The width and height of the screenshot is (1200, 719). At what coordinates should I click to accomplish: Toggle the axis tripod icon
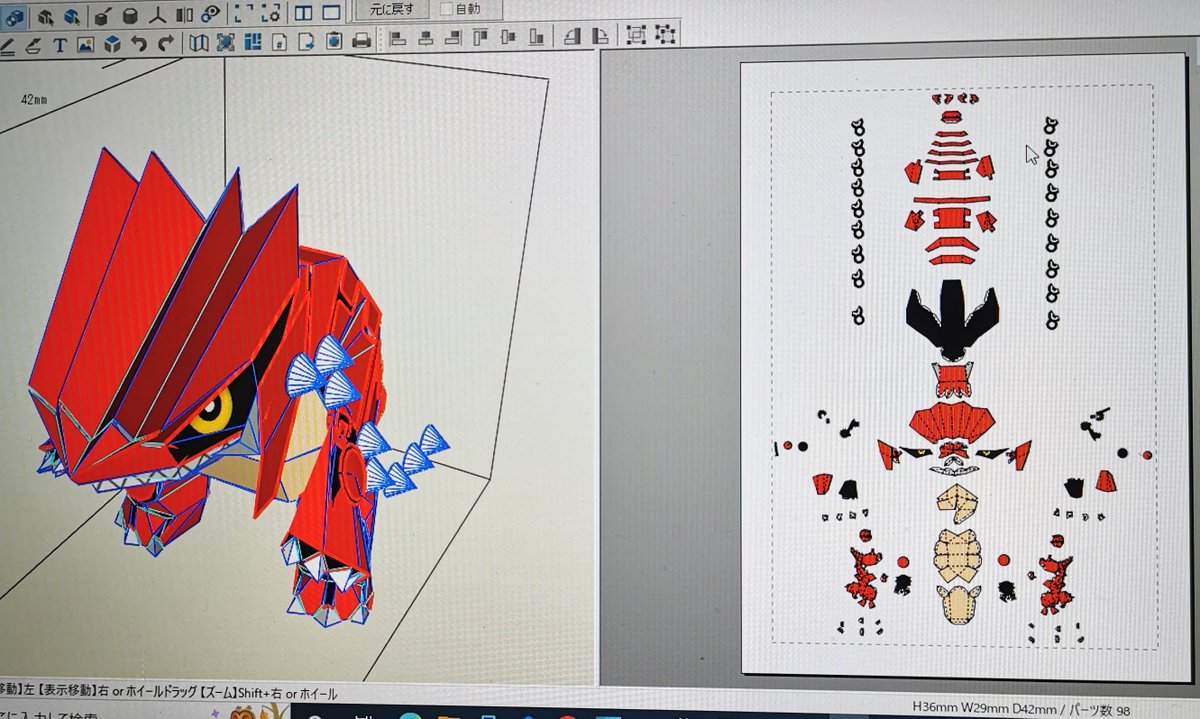(x=158, y=16)
